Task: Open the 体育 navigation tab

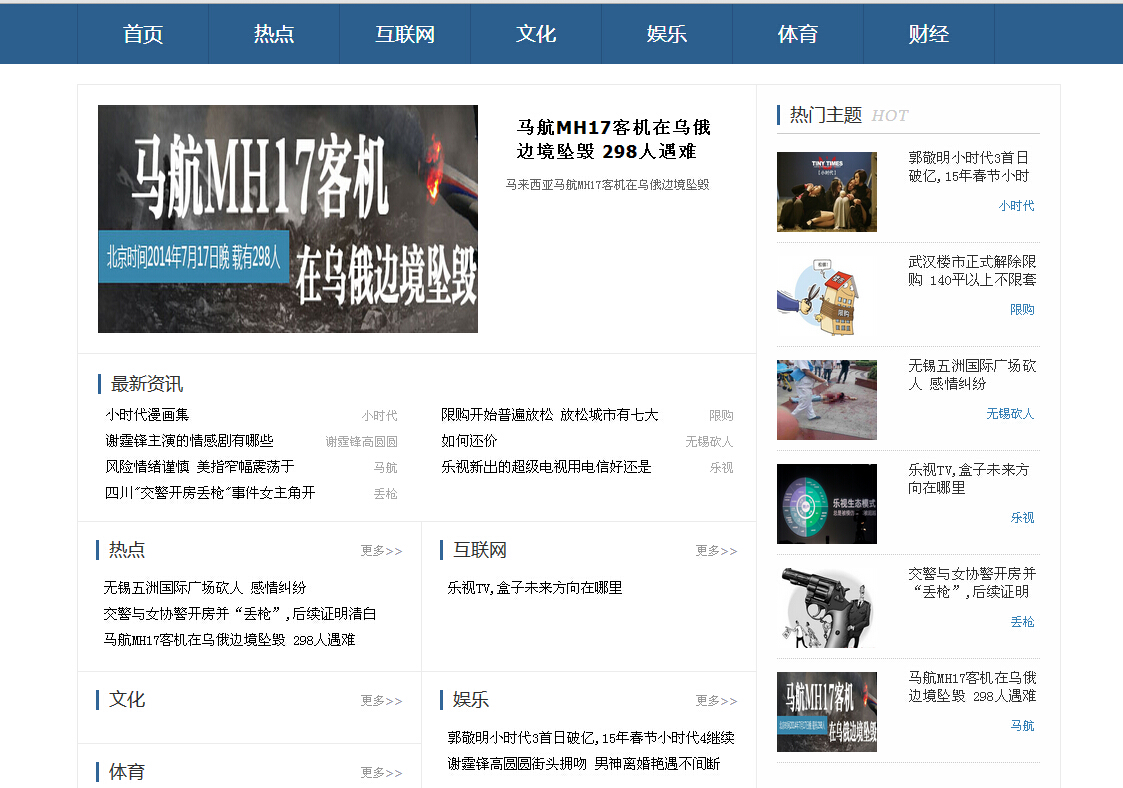Action: 797,34
